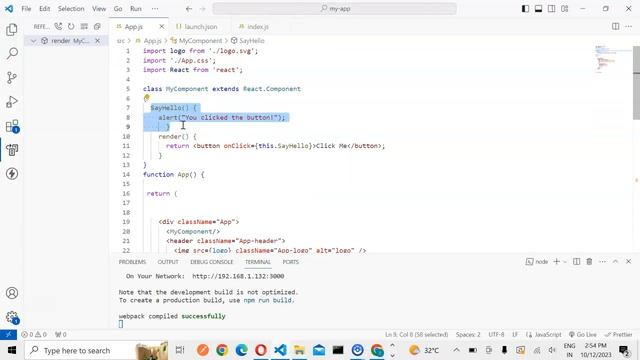
Task: Click the Prettier status bar item
Action: pyautogui.click(x=619, y=335)
